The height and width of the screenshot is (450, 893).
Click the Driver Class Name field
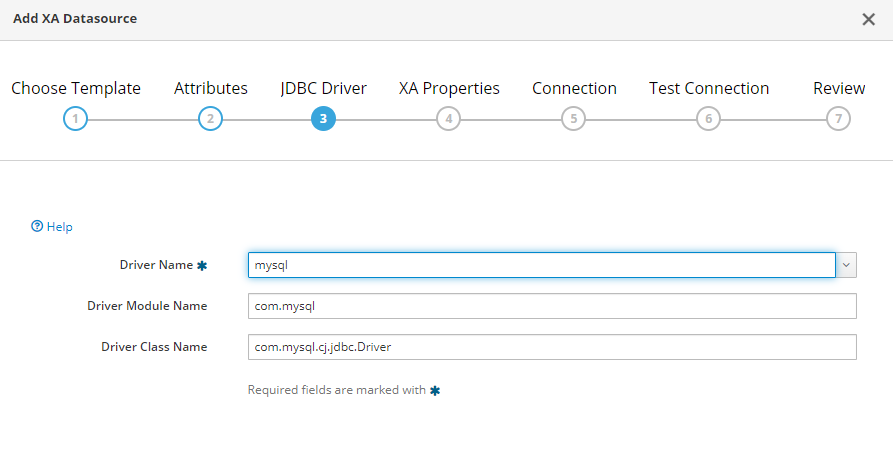coord(552,347)
